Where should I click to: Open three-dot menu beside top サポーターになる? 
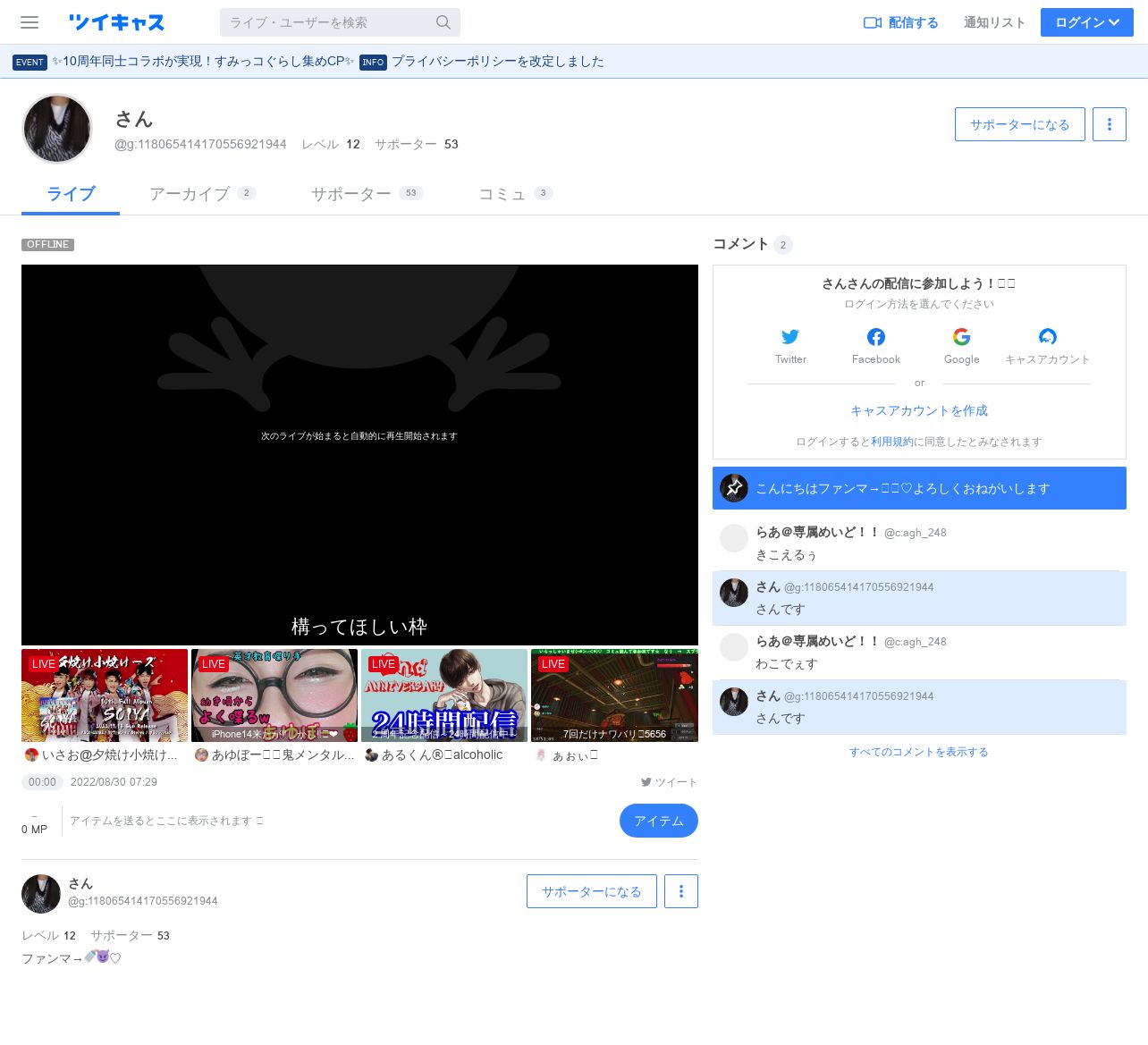click(x=1110, y=124)
